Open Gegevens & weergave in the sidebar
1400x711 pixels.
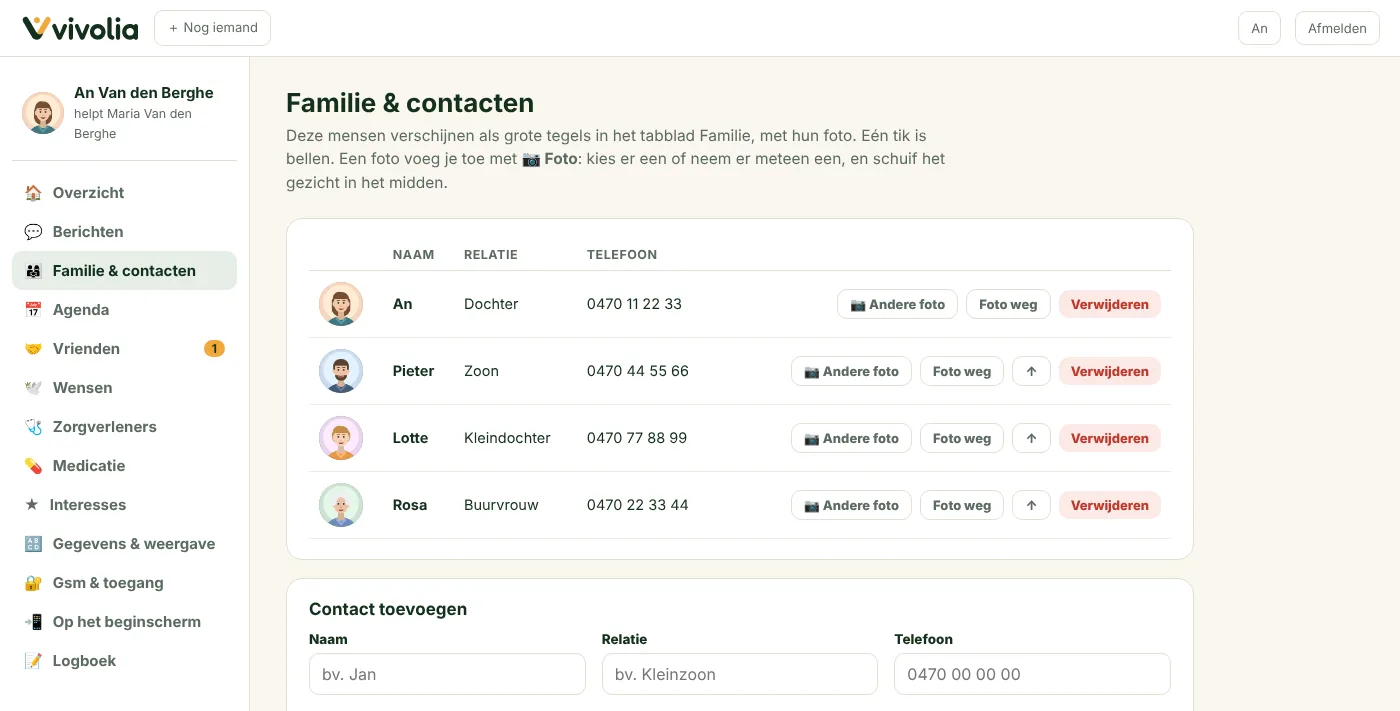click(124, 544)
